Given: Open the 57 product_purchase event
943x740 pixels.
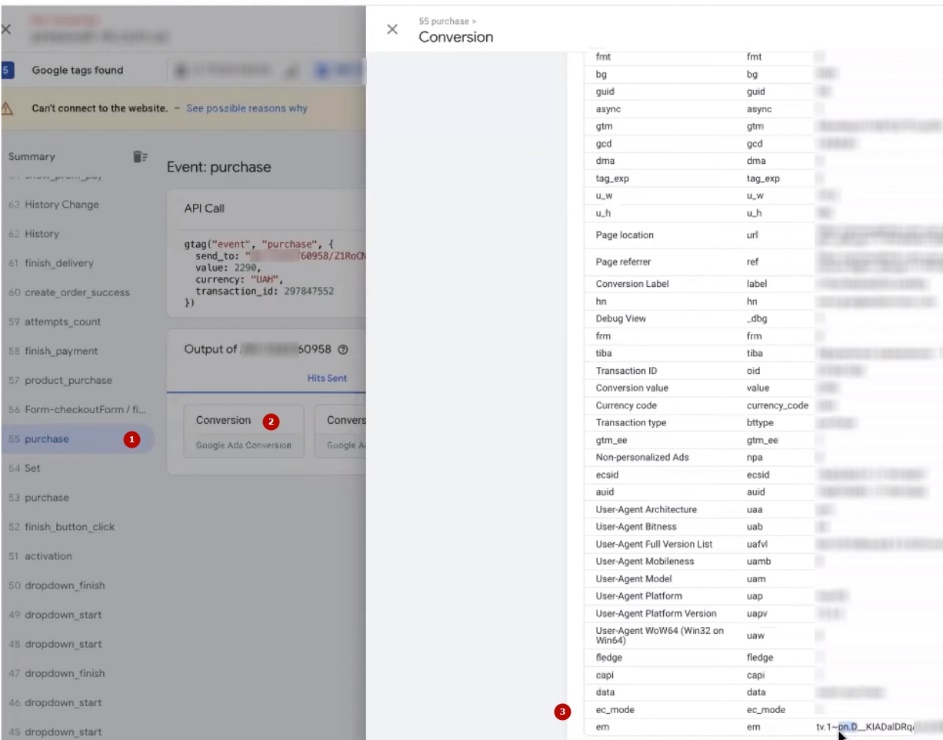Looking at the screenshot, I should (x=60, y=380).
